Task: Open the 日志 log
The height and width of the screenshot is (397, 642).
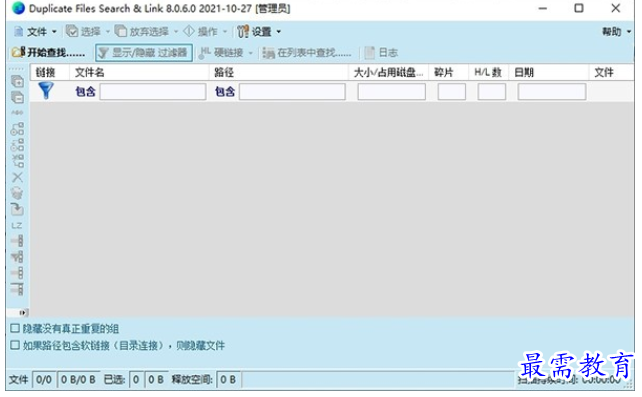Action: tap(382, 52)
